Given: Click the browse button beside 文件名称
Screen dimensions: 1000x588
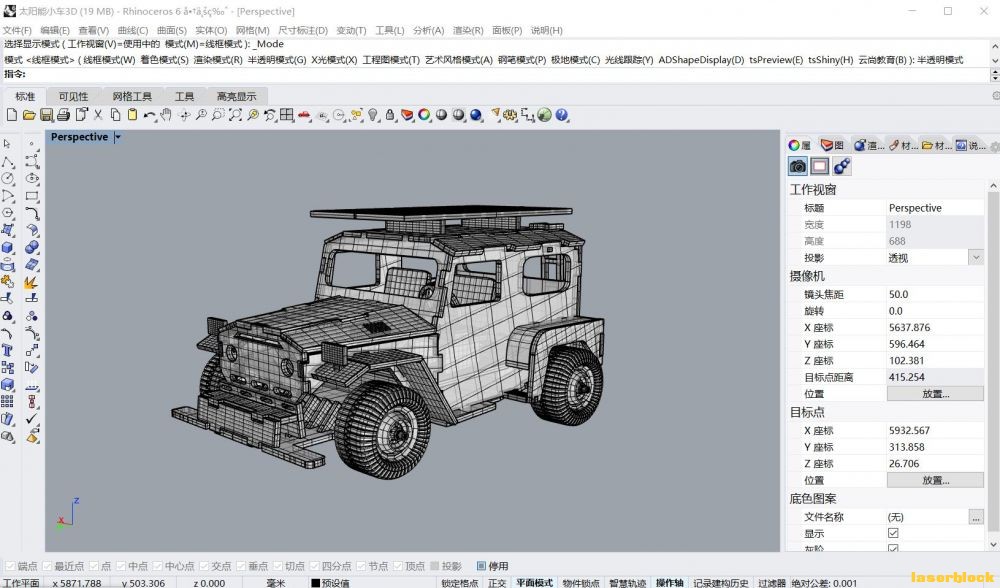Looking at the screenshot, I should coord(976,517).
